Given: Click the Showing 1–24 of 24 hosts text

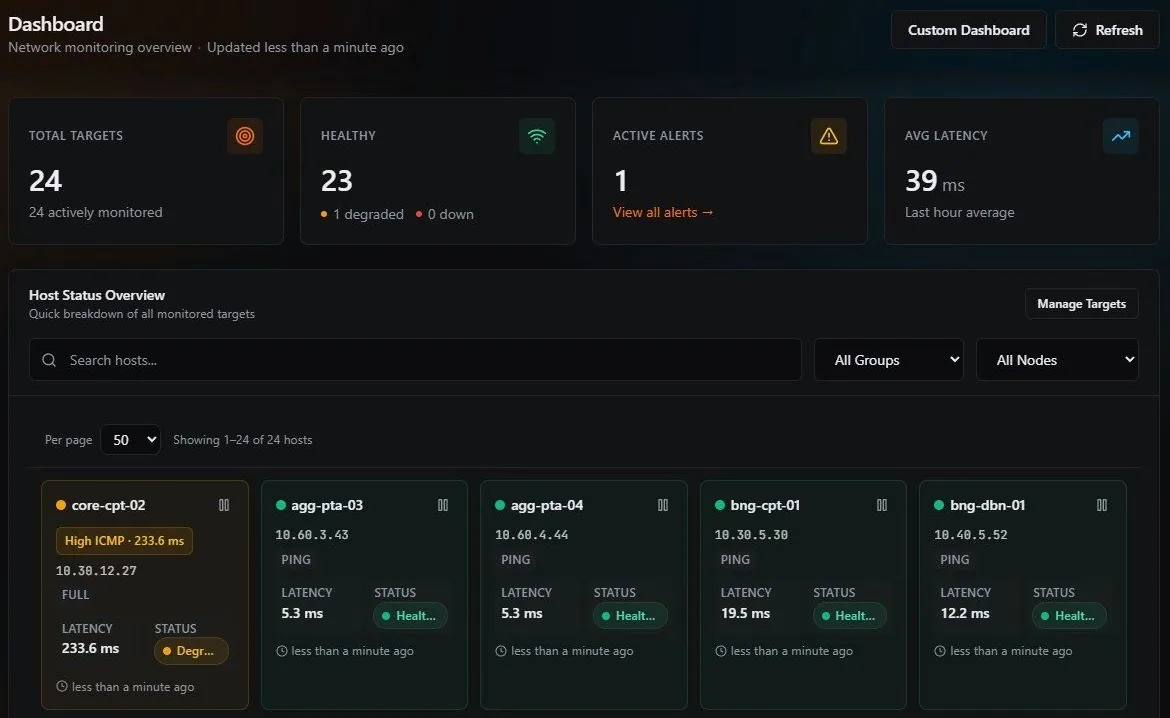Looking at the screenshot, I should click(x=243, y=440).
